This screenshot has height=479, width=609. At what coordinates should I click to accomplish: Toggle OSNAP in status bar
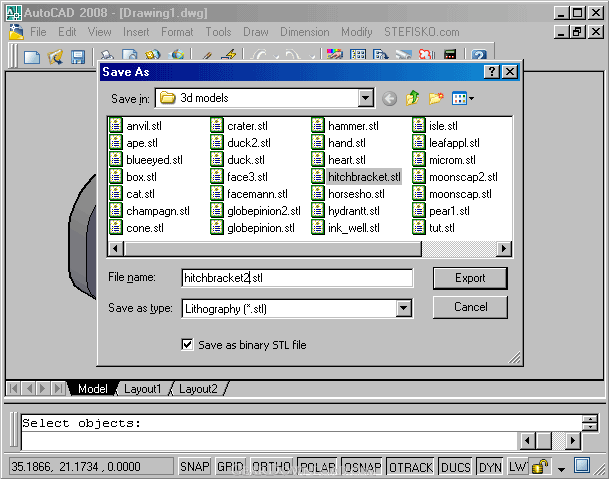tap(362, 467)
